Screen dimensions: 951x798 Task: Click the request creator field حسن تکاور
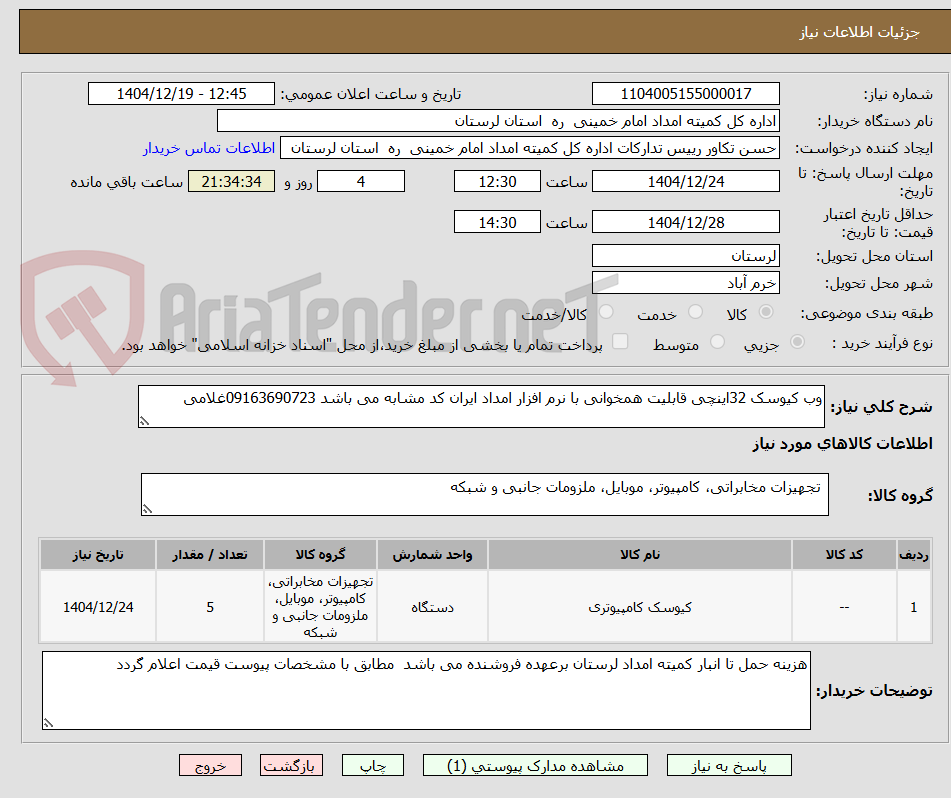[x=529, y=149]
